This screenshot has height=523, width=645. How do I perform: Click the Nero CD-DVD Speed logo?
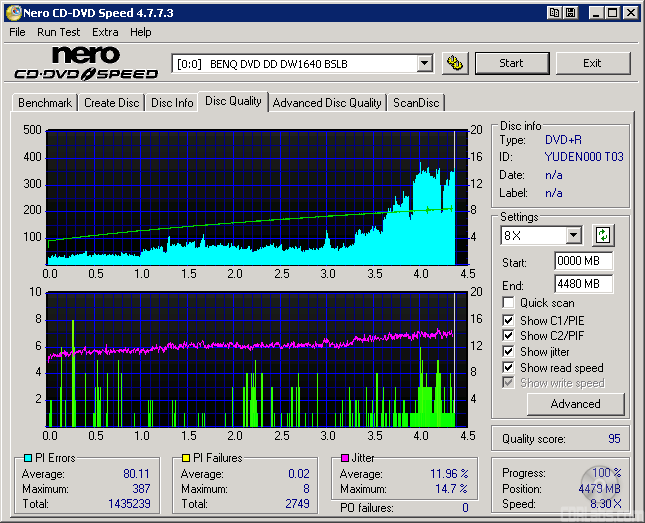pos(86,63)
